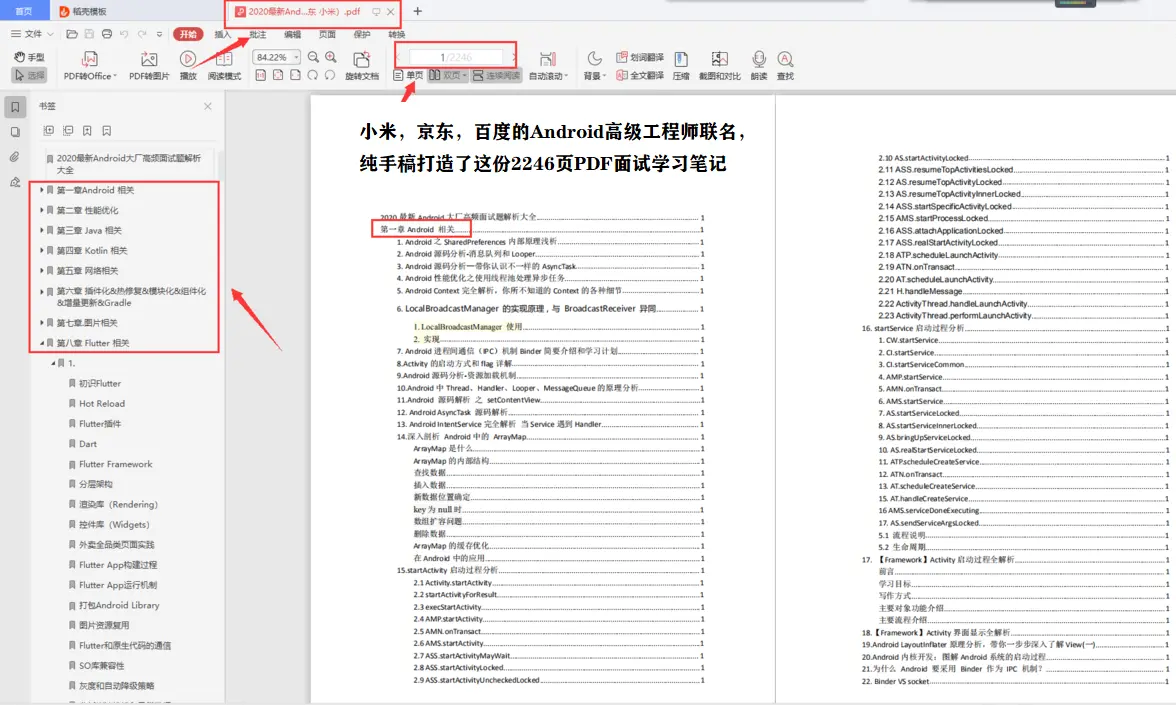Expand 第一章Android 相关 bookmark
Viewport: 1176px width, 705px height.
[x=42, y=190]
